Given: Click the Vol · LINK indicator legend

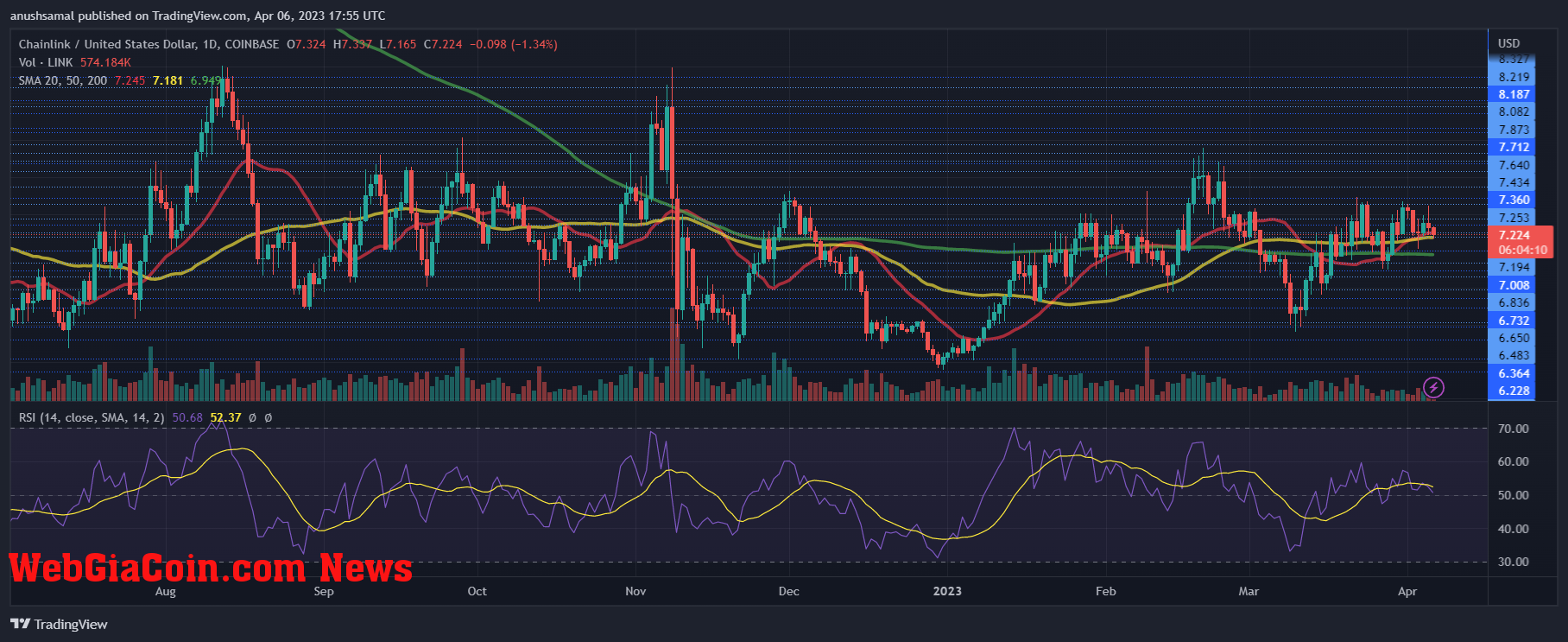Looking at the screenshot, I should [46, 62].
